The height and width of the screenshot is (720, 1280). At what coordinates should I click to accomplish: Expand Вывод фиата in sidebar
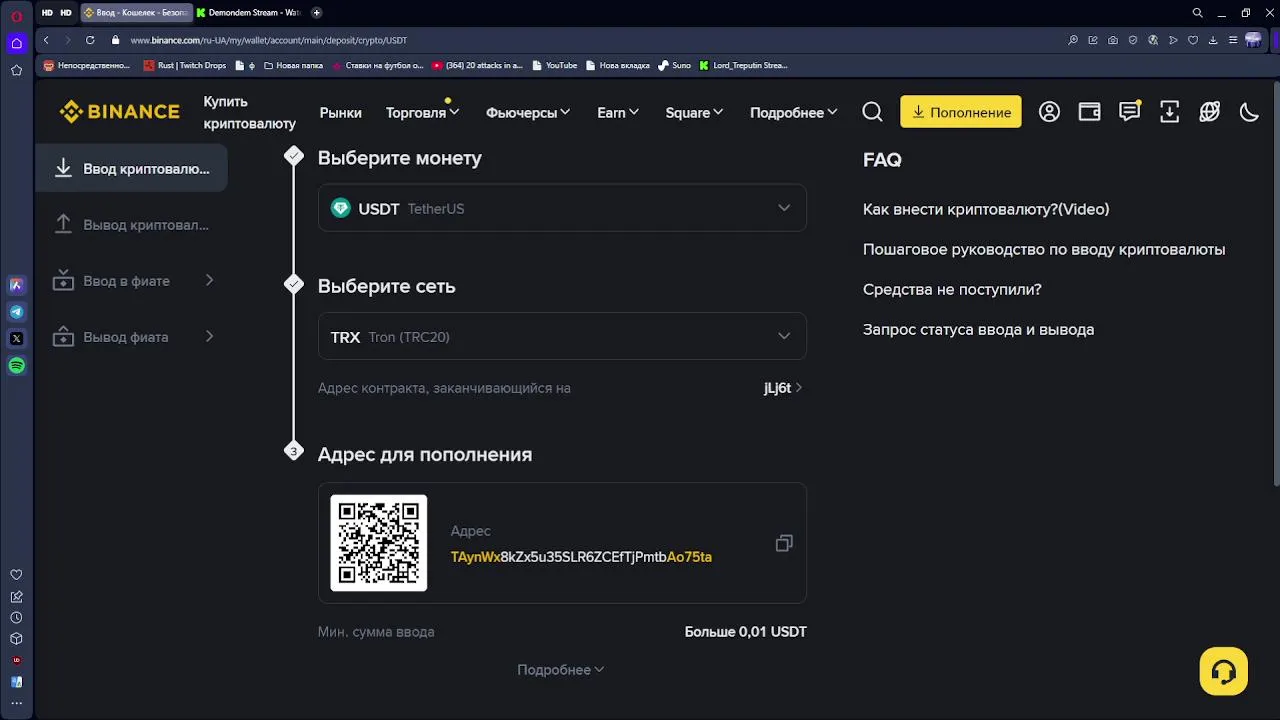pyautogui.click(x=132, y=337)
